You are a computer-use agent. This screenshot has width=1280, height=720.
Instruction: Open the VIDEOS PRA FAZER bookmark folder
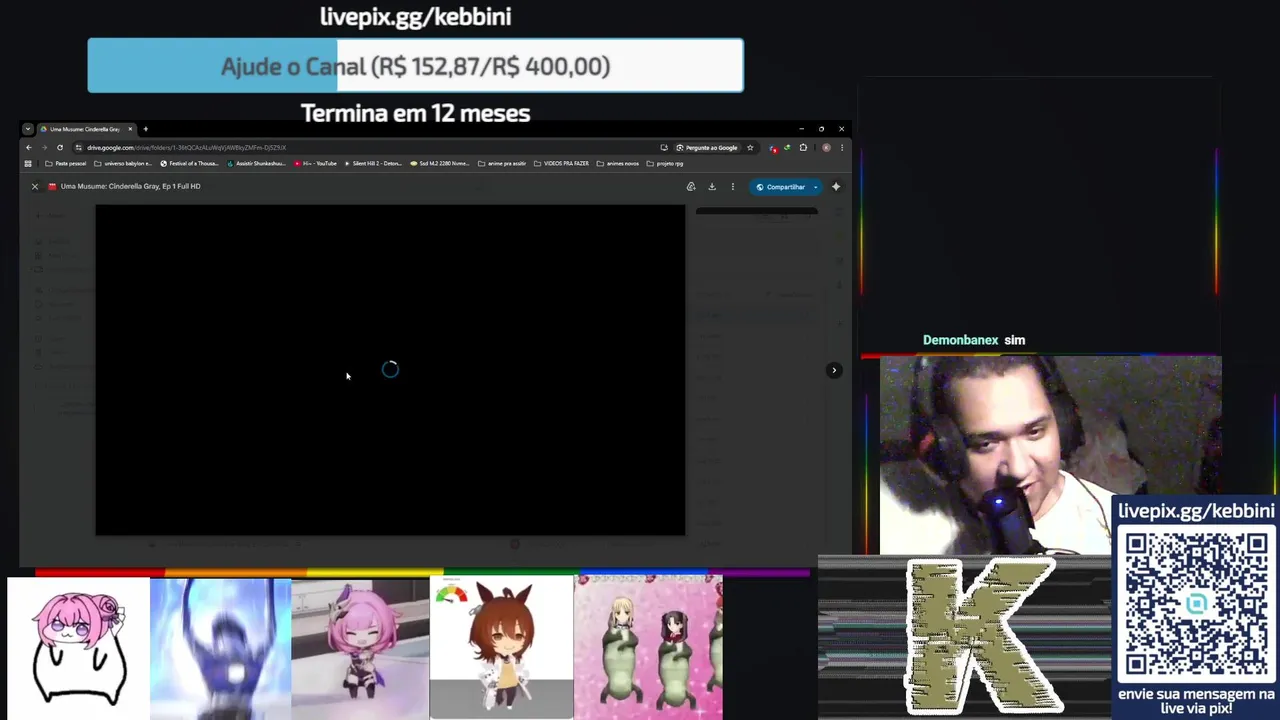click(561, 163)
